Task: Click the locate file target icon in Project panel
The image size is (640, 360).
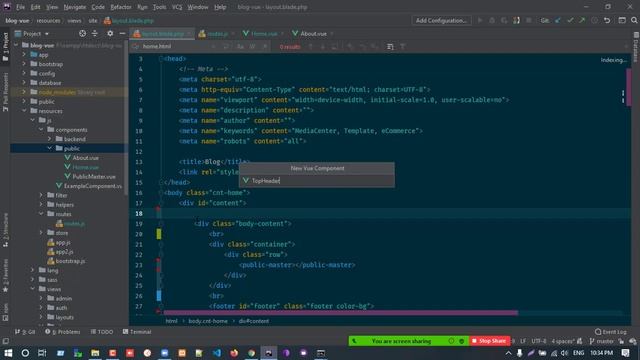Action: [82, 34]
